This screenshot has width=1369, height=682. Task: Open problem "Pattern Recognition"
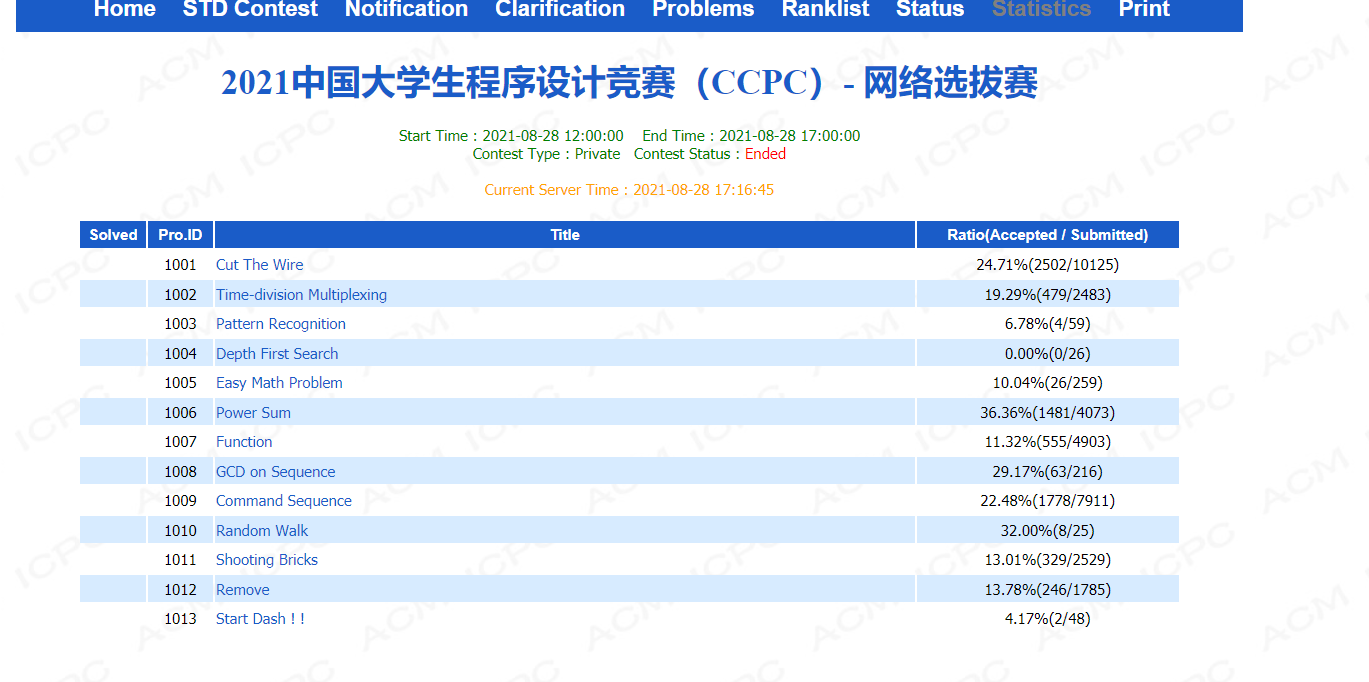[x=280, y=323]
